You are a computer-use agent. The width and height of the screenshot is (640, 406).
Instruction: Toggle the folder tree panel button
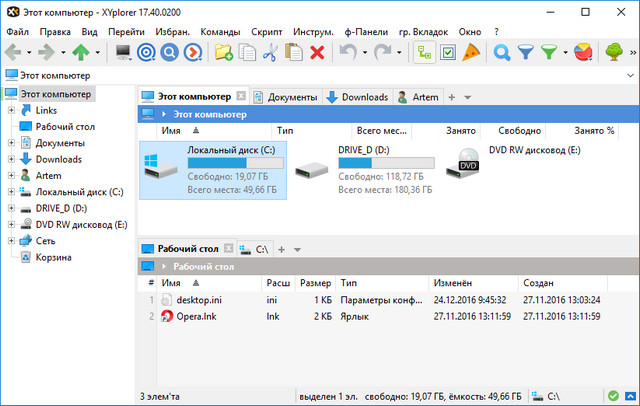(424, 52)
